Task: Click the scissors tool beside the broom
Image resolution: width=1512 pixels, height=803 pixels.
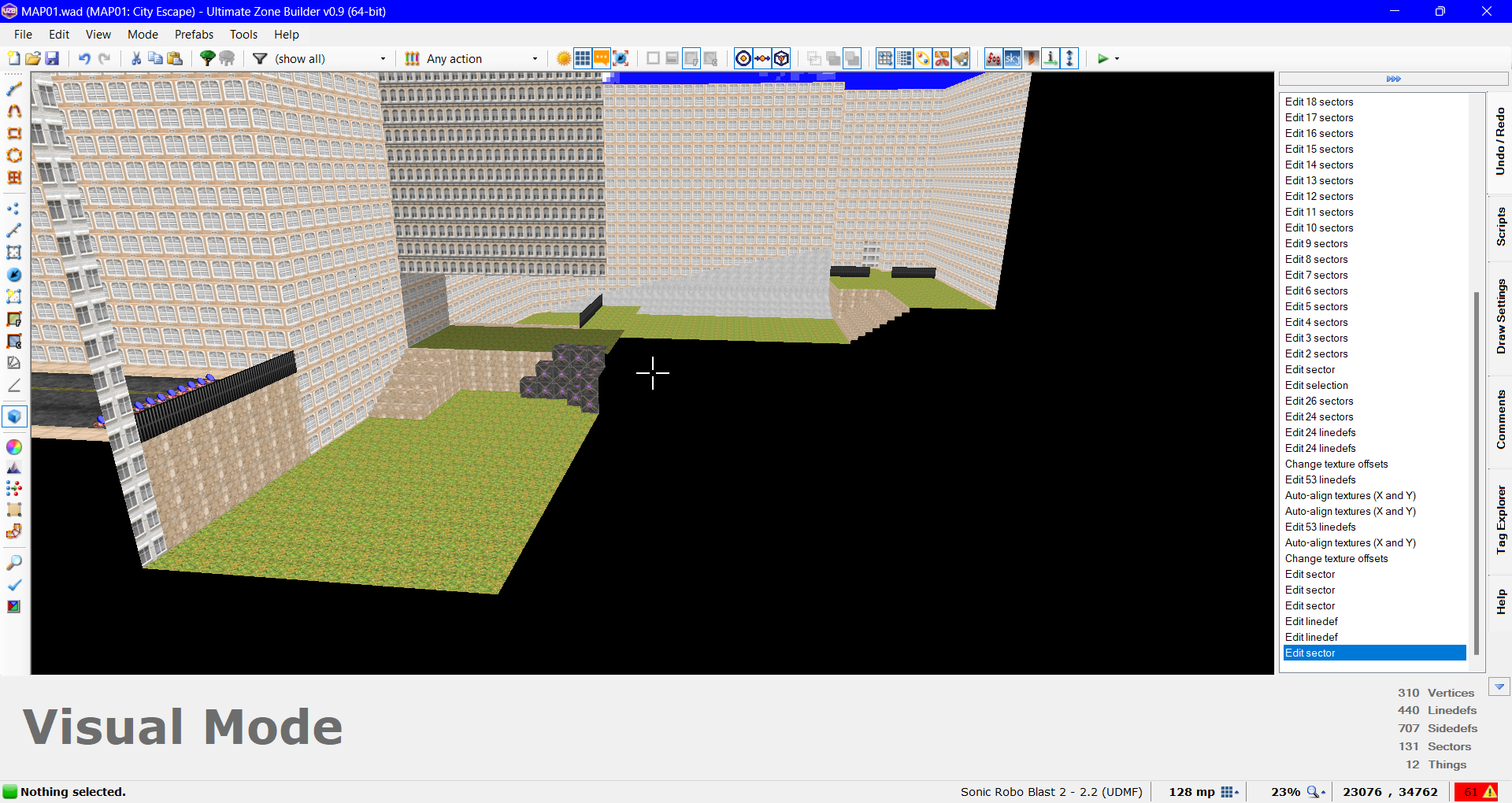Action: [x=943, y=58]
